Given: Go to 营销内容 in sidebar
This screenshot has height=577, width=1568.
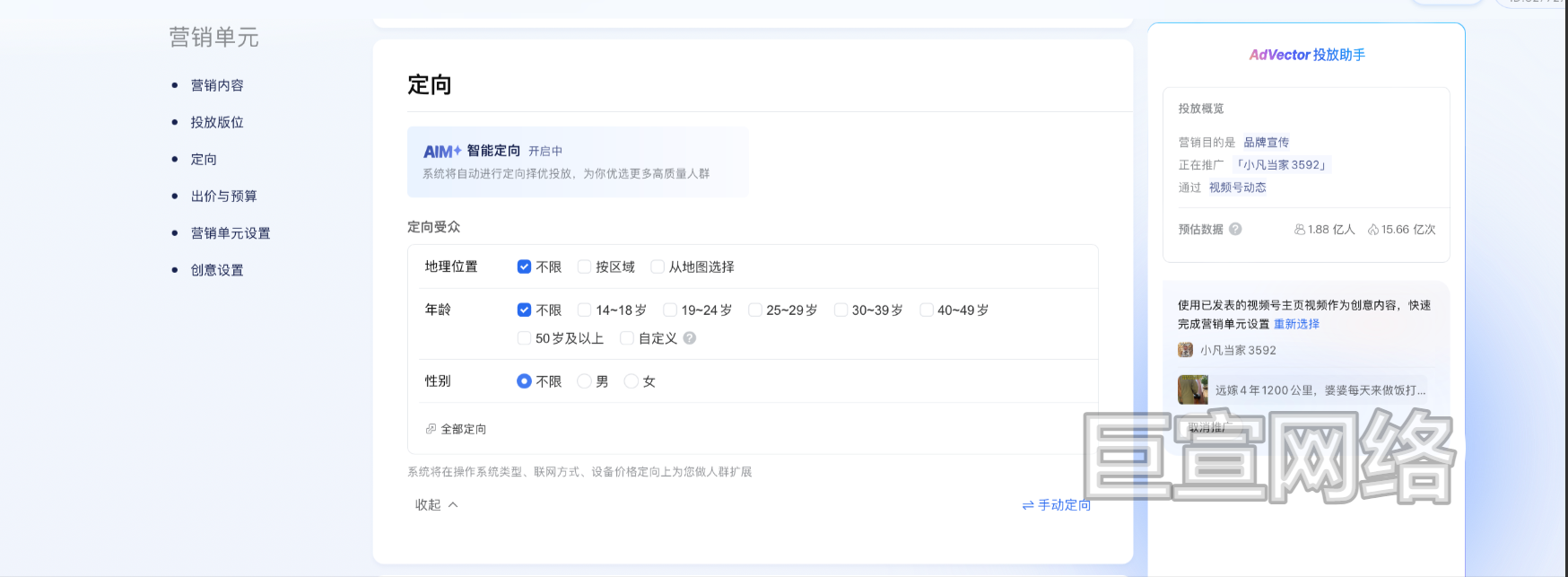Looking at the screenshot, I should [x=217, y=85].
